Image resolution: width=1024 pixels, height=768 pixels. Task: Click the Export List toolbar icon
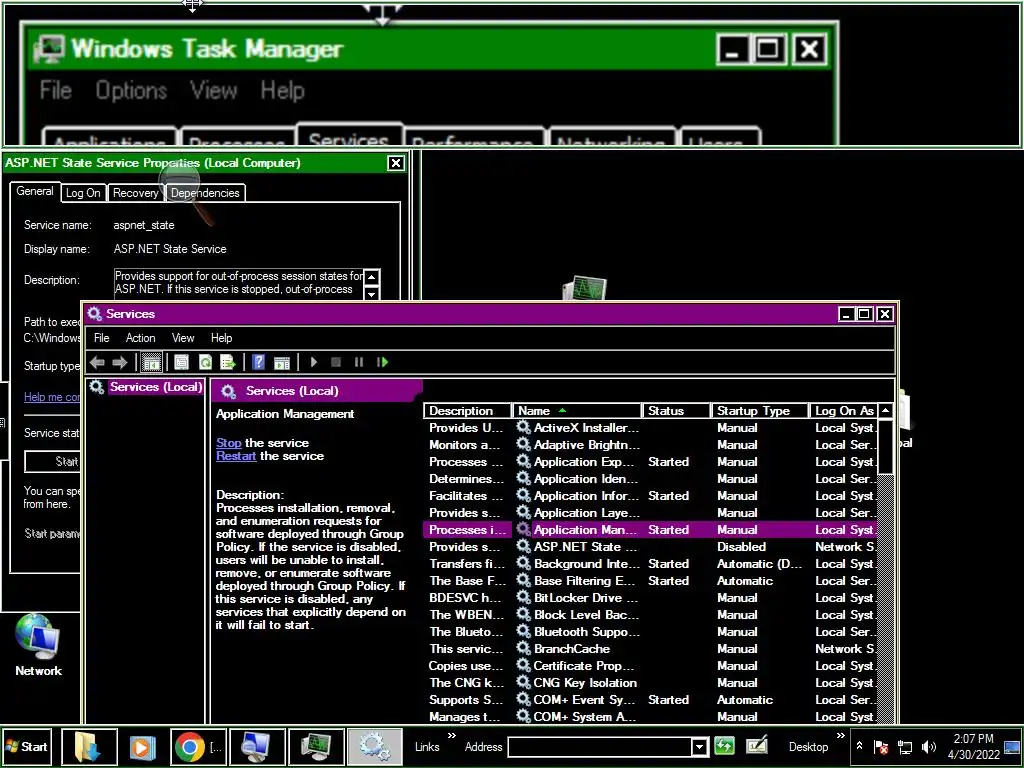click(x=228, y=362)
